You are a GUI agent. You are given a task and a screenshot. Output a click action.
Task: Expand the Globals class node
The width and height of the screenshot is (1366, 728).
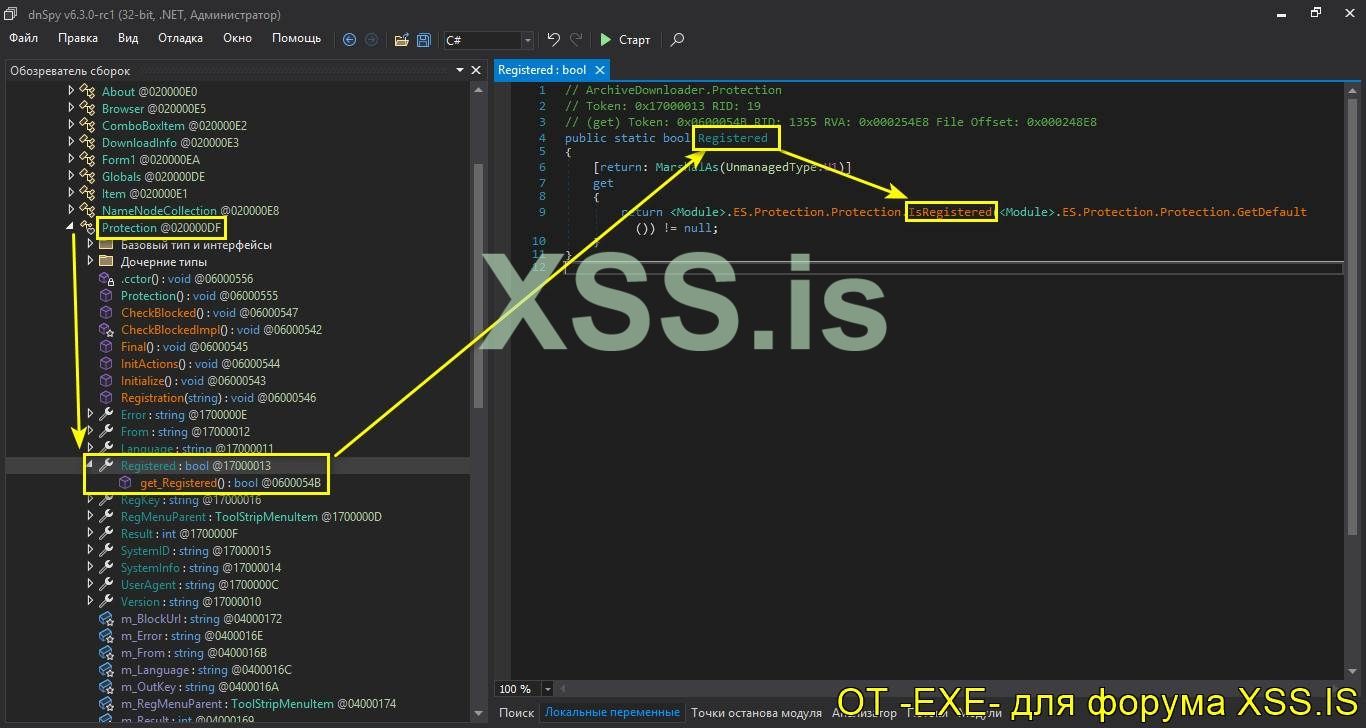(x=71, y=176)
